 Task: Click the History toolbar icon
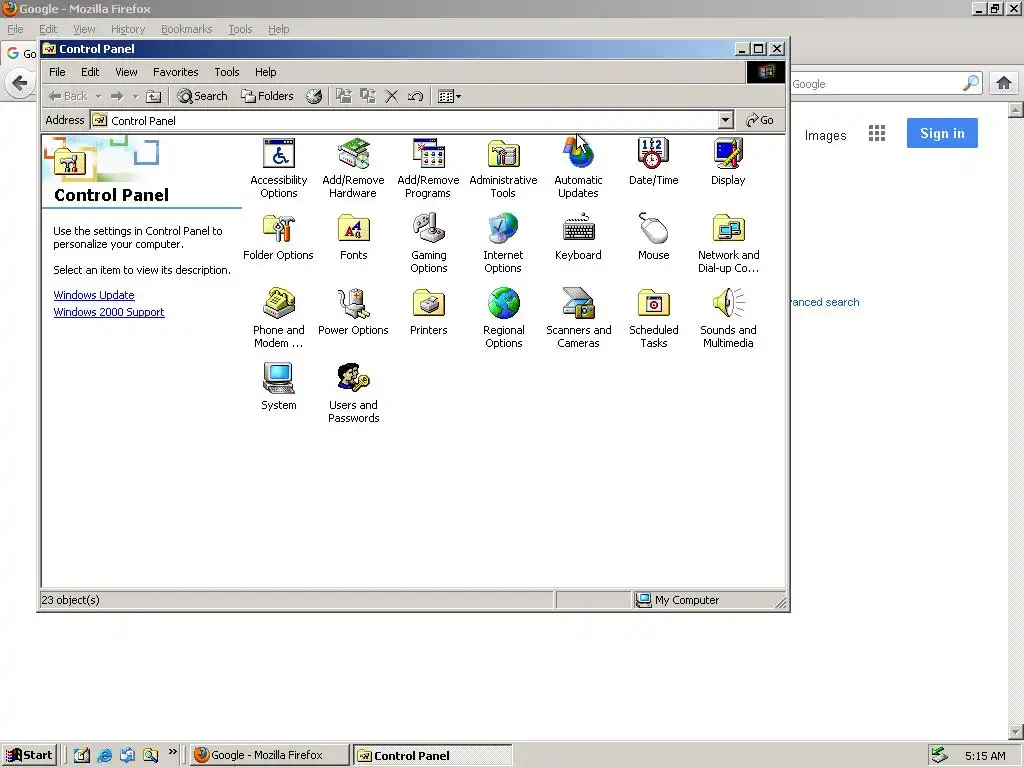[x=314, y=96]
